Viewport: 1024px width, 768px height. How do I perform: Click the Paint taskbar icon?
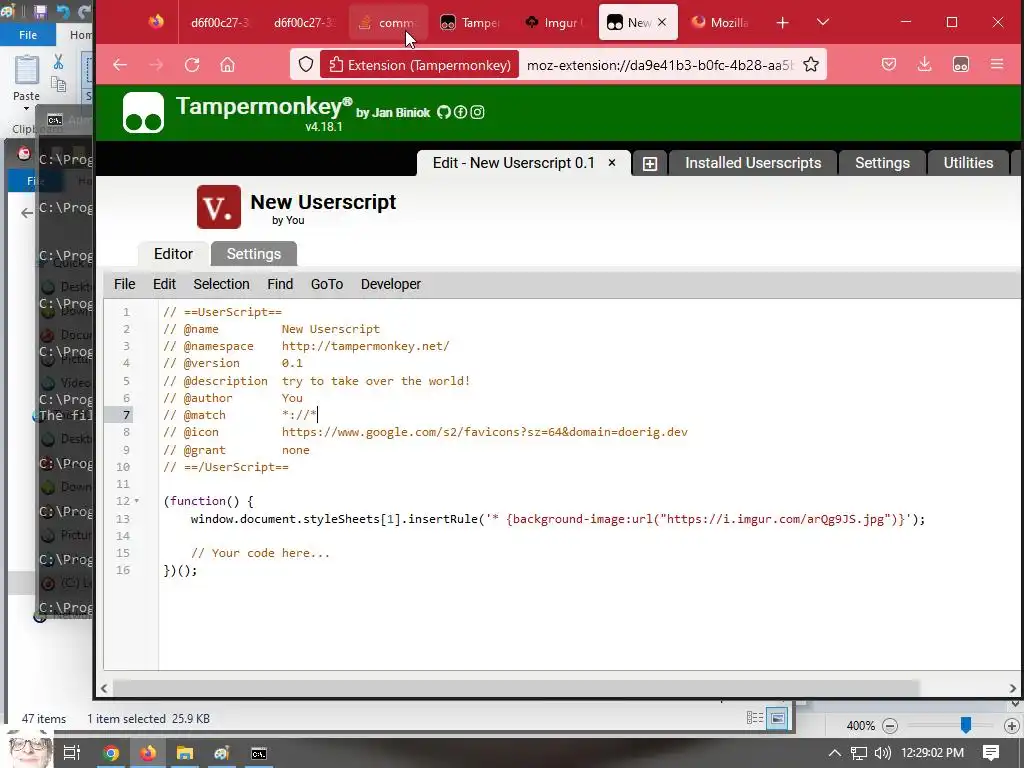pyautogui.click(x=222, y=753)
